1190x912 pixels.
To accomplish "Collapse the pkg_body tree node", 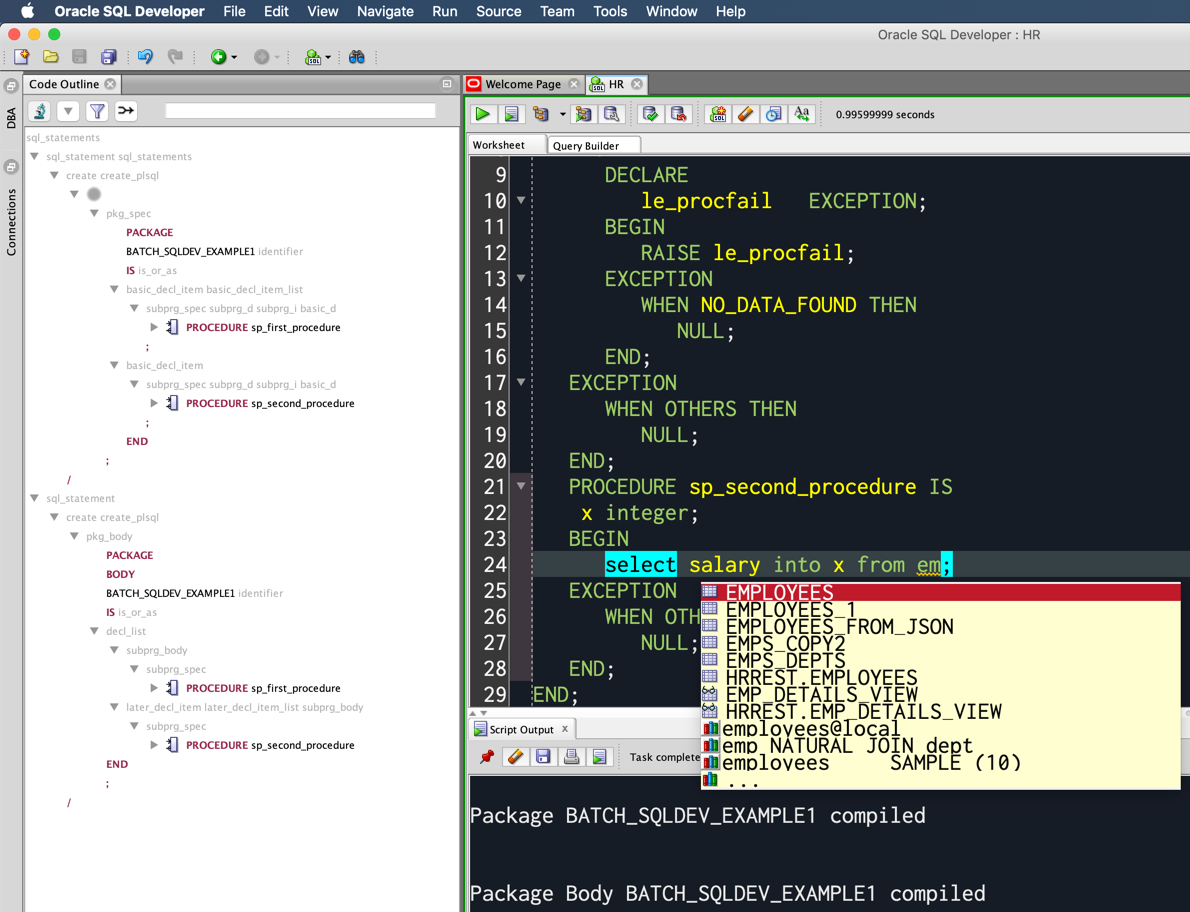I will point(74,536).
